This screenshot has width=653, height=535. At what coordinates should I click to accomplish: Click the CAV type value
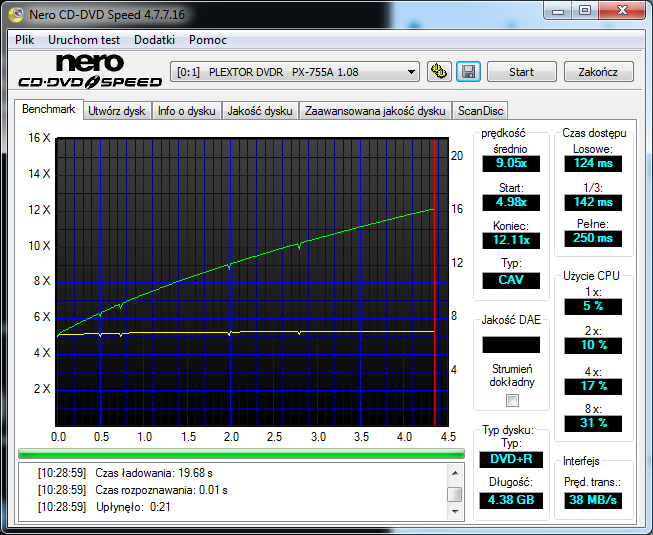pos(511,280)
